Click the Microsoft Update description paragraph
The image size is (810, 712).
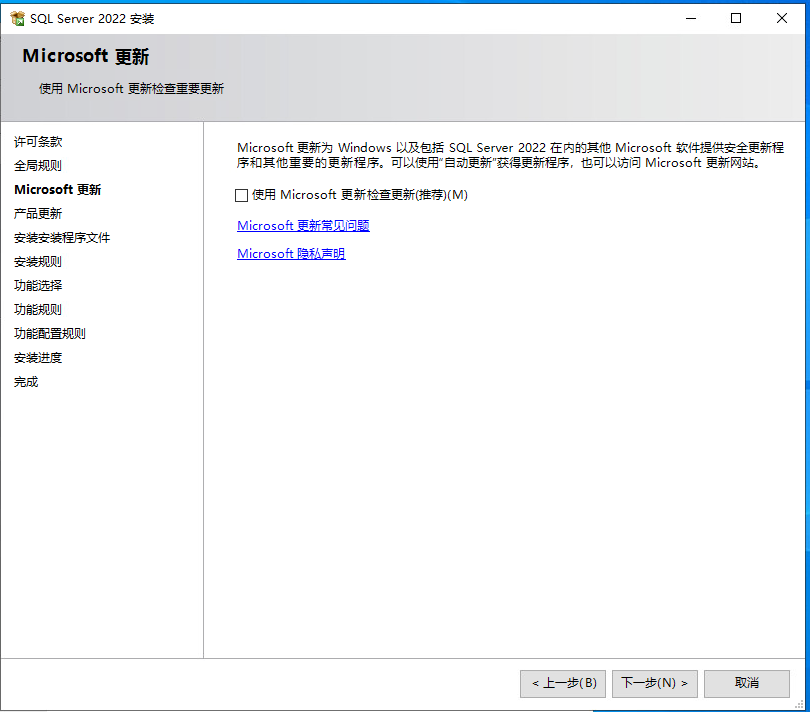point(510,155)
